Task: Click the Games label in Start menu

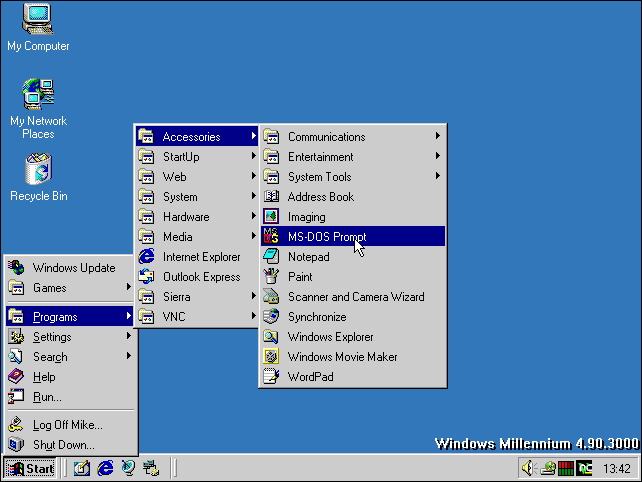Action: coord(50,288)
